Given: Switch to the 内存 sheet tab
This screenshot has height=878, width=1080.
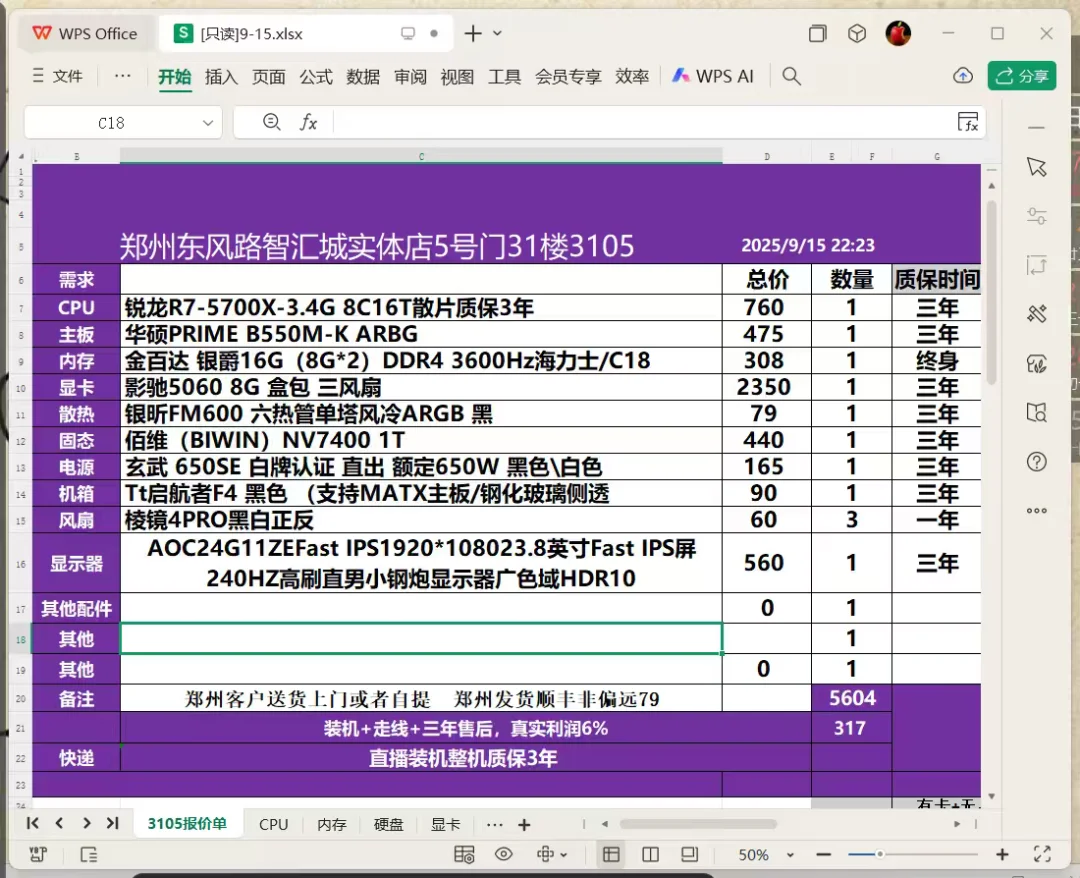Looking at the screenshot, I should coord(331,824).
